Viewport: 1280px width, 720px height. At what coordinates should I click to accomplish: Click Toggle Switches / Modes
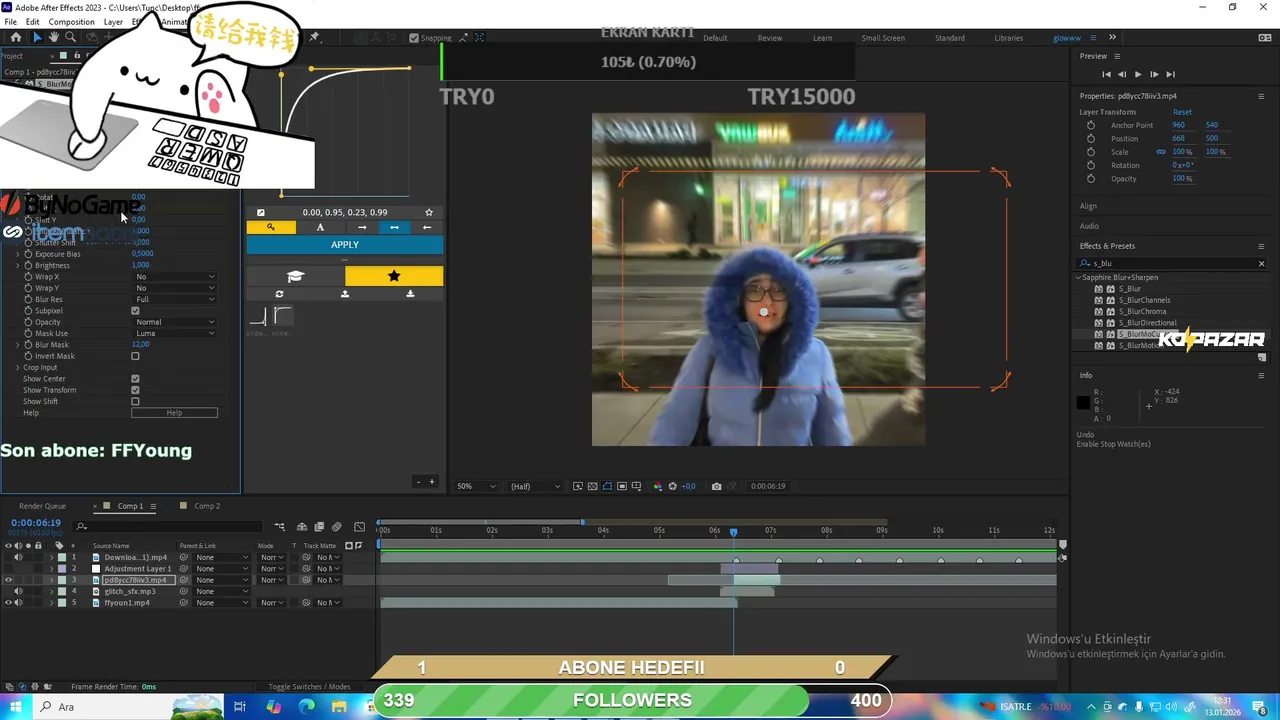(309, 687)
